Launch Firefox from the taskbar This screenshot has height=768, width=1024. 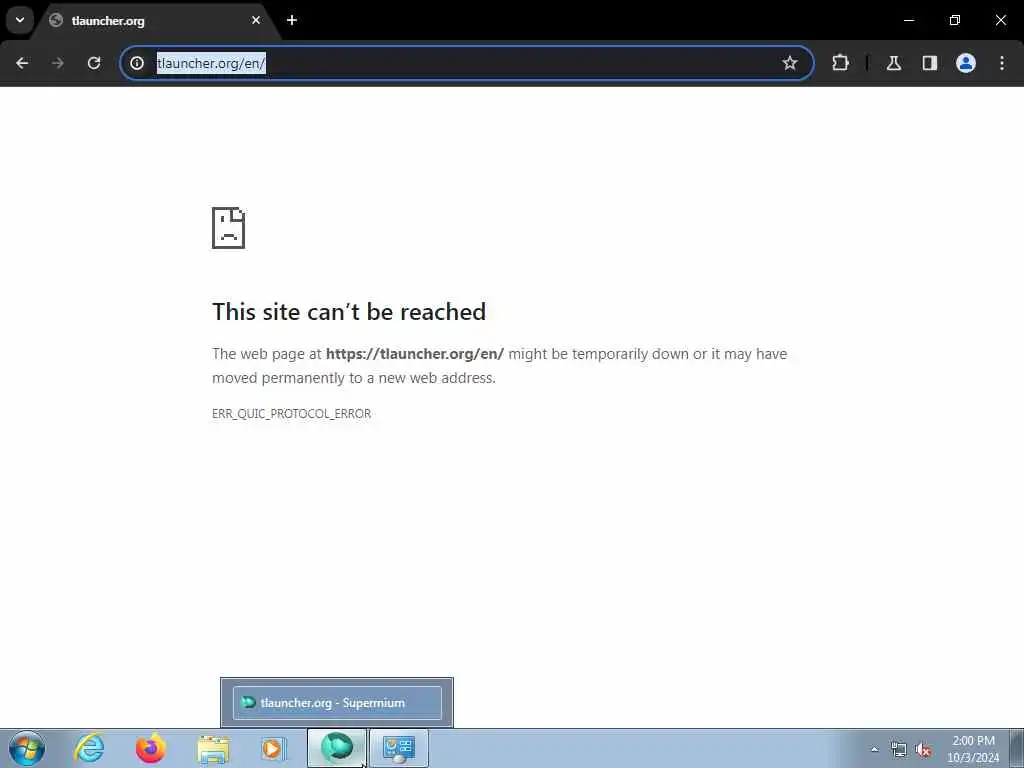150,748
